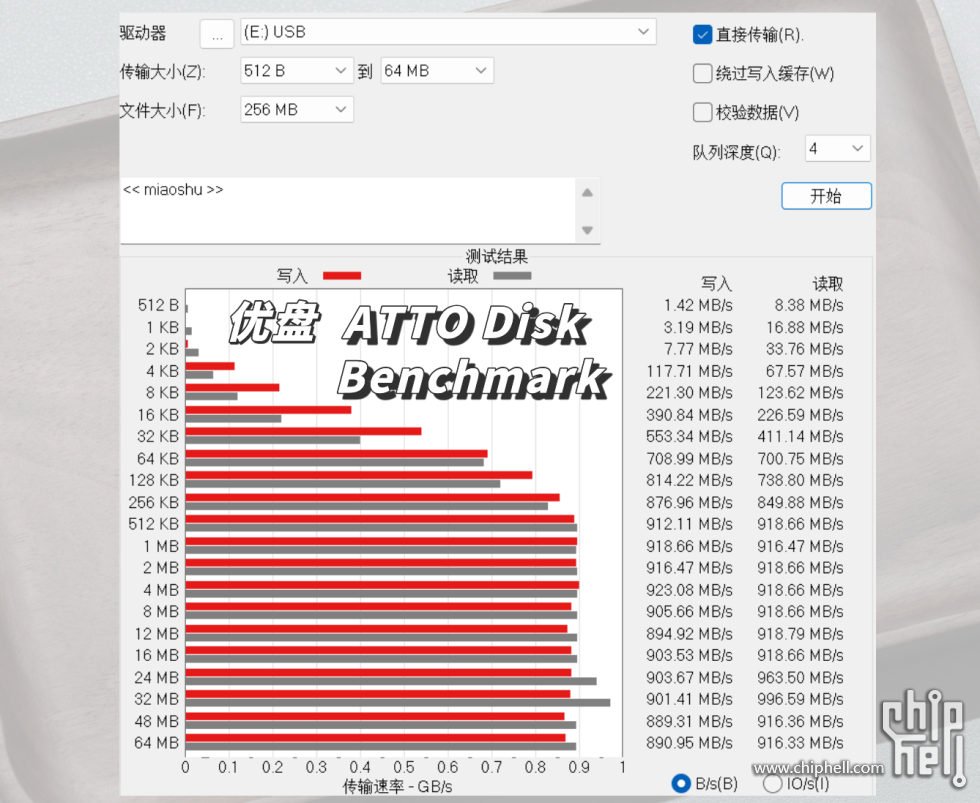Click the 测试结果 heading text

497,256
